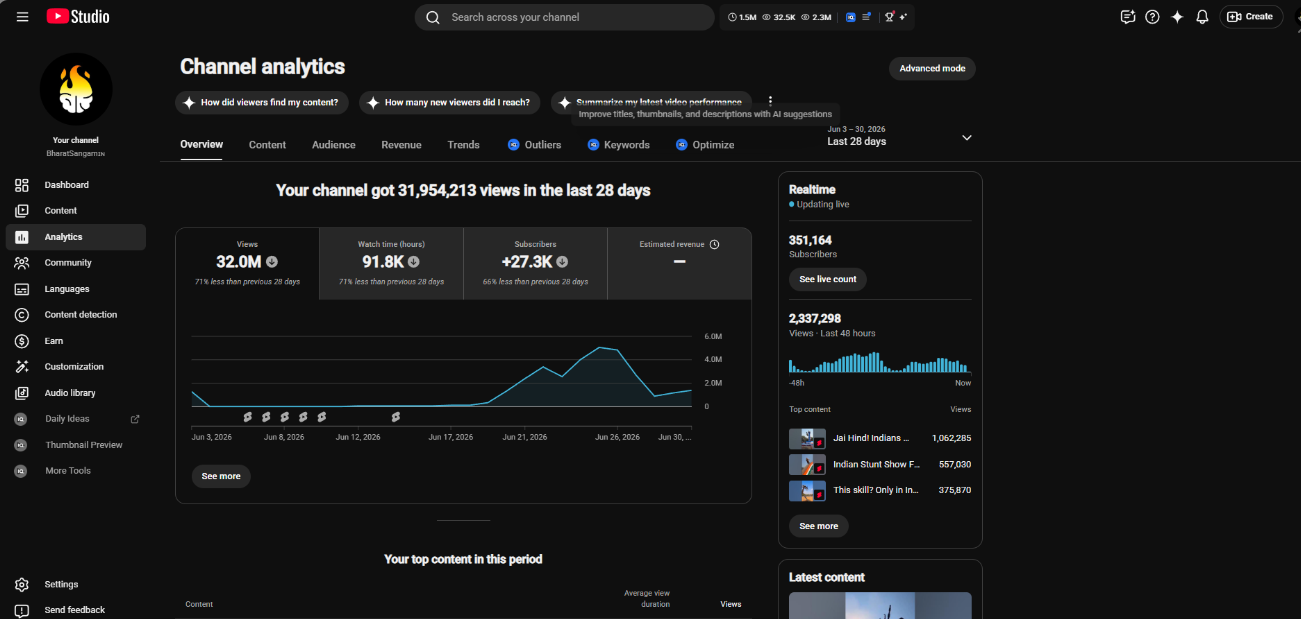1301x619 pixels.
Task: Open Community in the sidebar
Action: (76, 263)
